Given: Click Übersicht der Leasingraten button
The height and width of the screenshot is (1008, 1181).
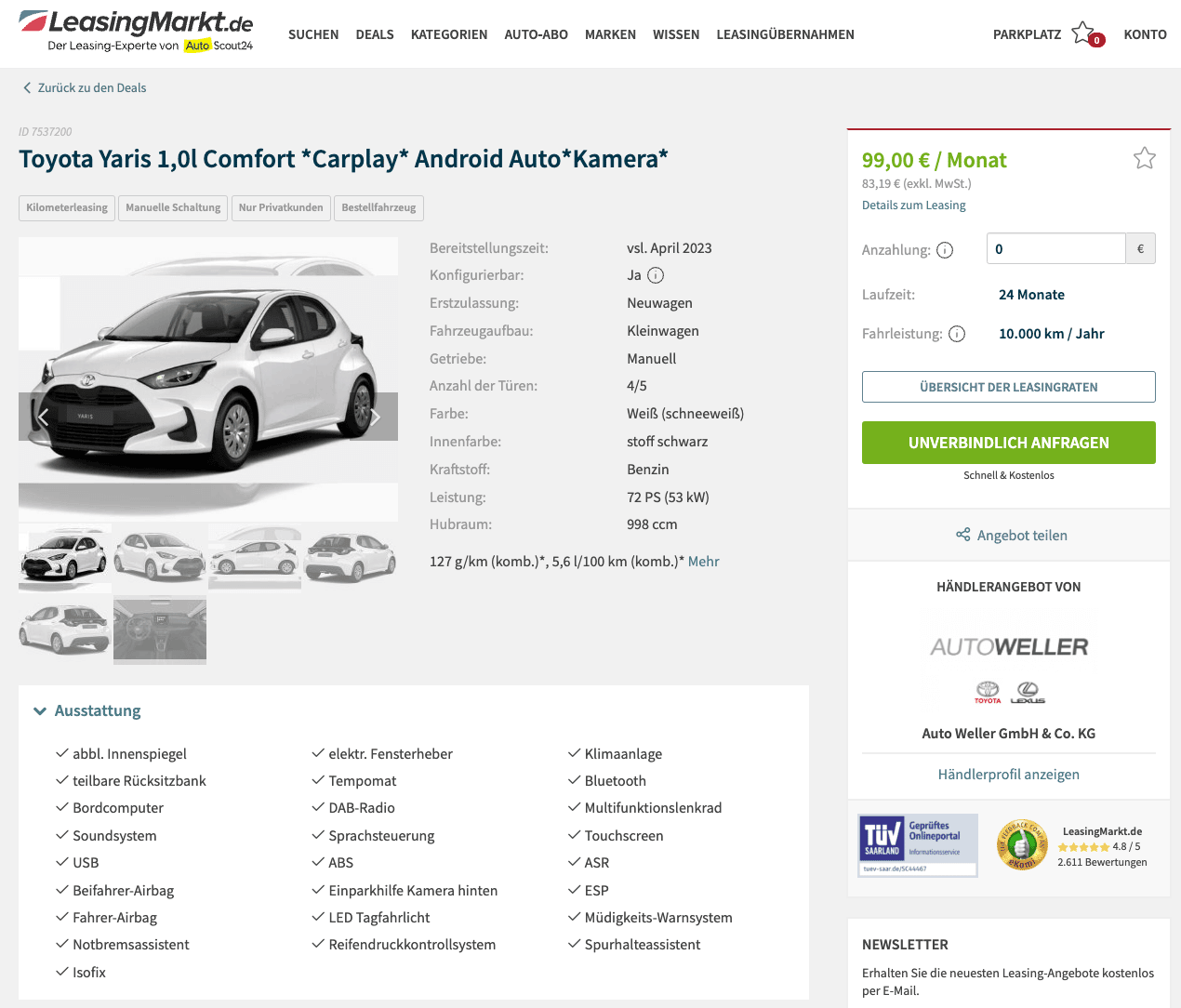Looking at the screenshot, I should (1008, 387).
